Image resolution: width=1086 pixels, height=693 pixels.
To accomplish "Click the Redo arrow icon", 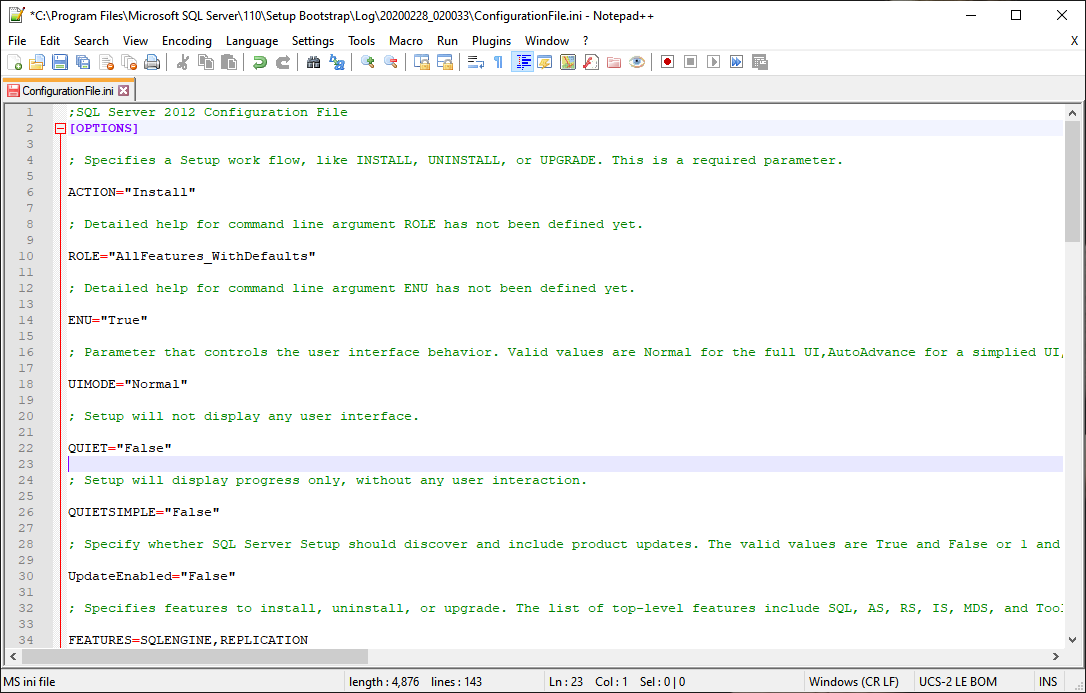I will click(283, 62).
